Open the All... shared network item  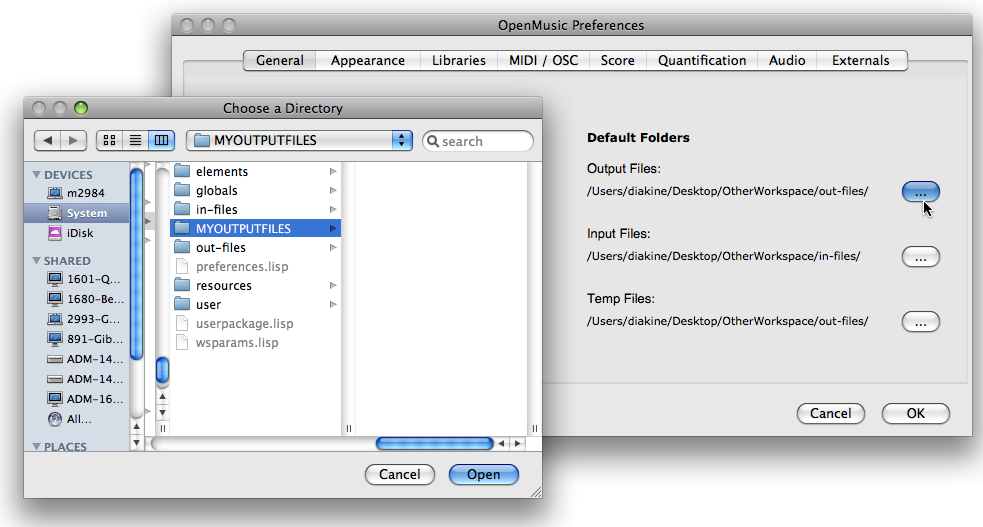[70, 419]
